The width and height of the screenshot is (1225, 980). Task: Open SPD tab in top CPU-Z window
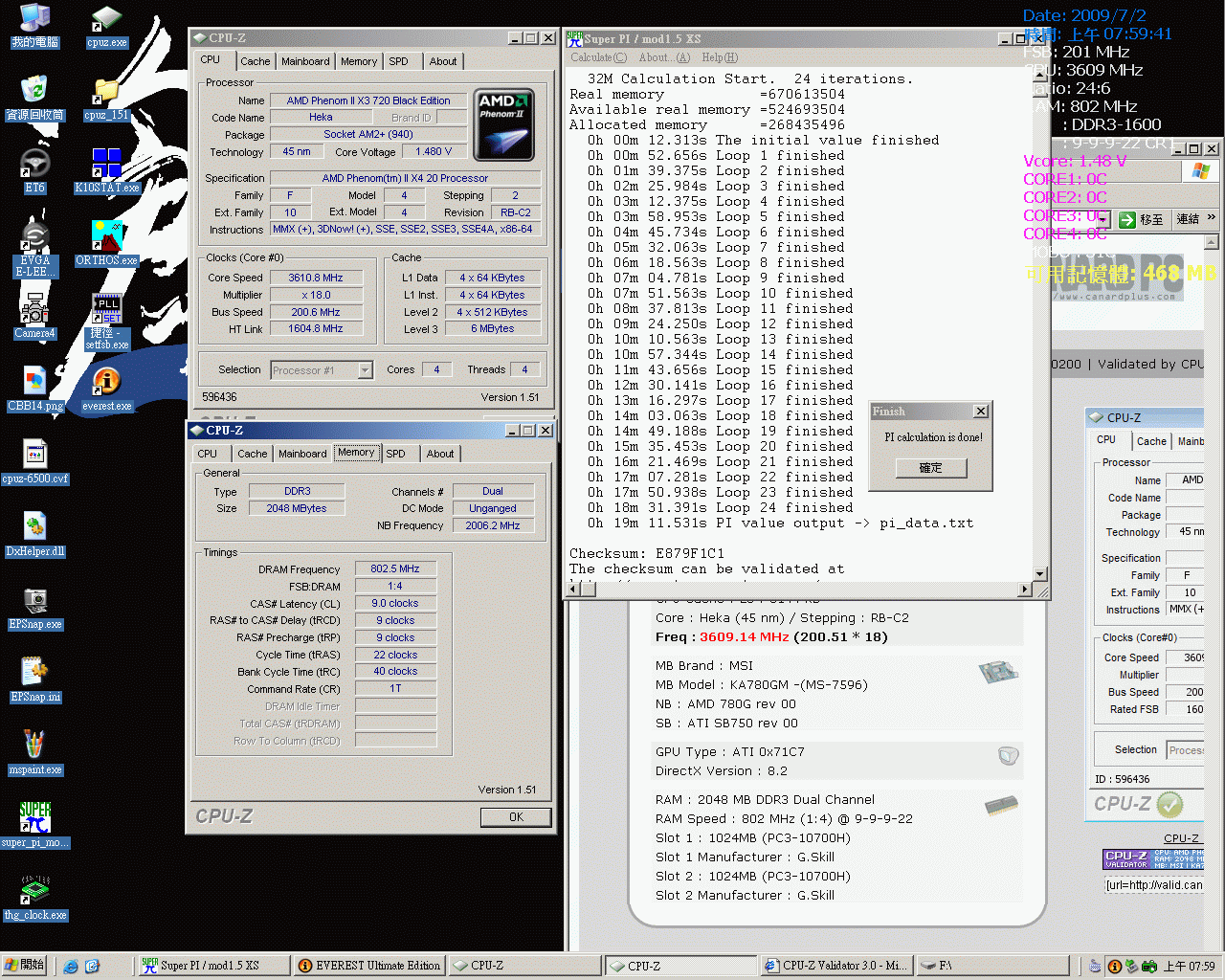399,61
